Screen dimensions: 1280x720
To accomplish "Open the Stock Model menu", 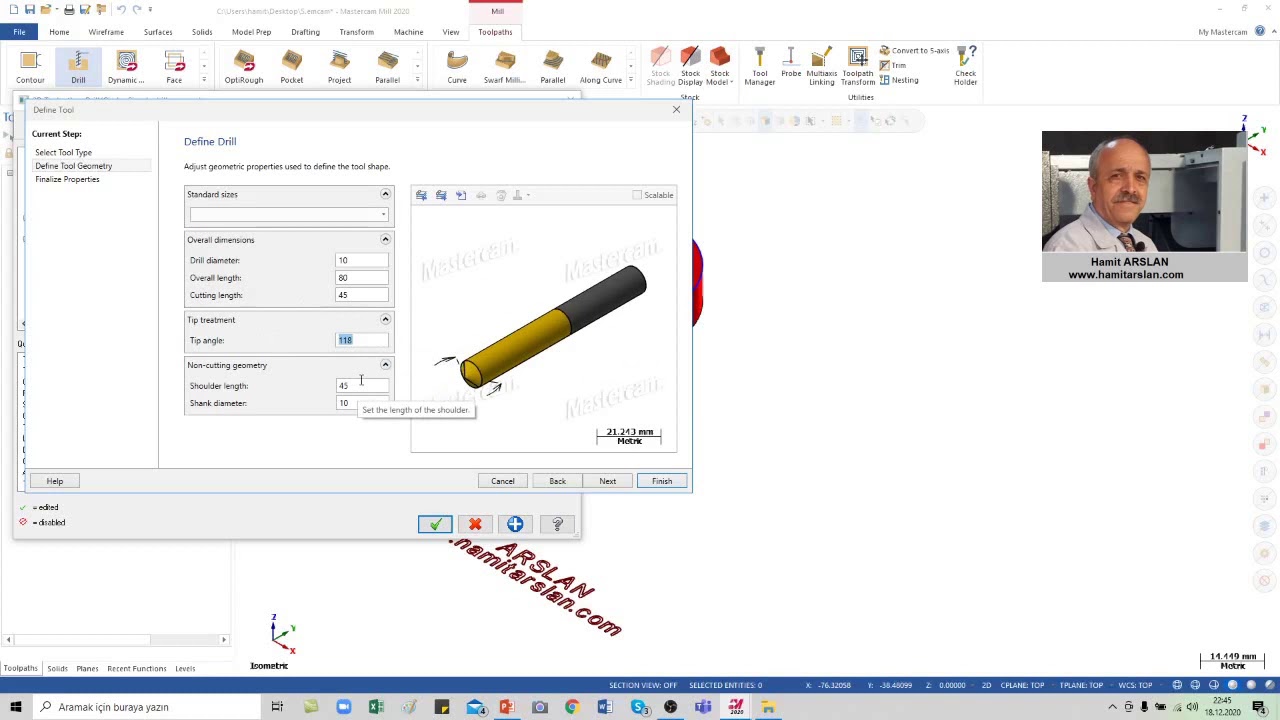I will (x=719, y=67).
